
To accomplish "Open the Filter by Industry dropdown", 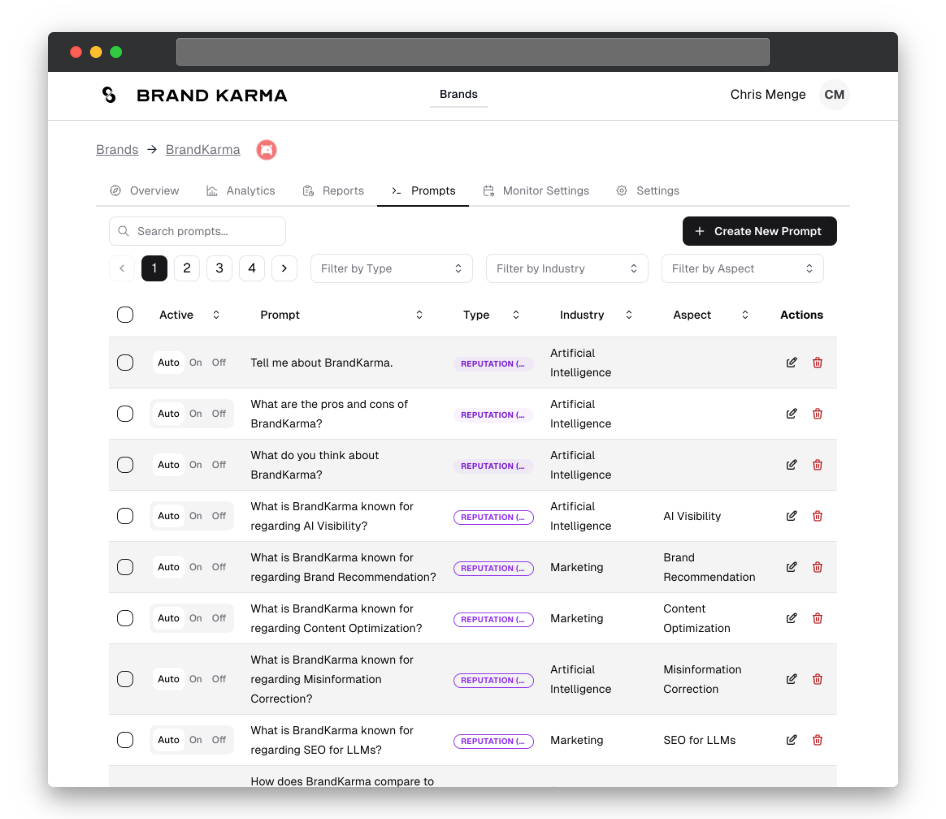I will coord(567,269).
